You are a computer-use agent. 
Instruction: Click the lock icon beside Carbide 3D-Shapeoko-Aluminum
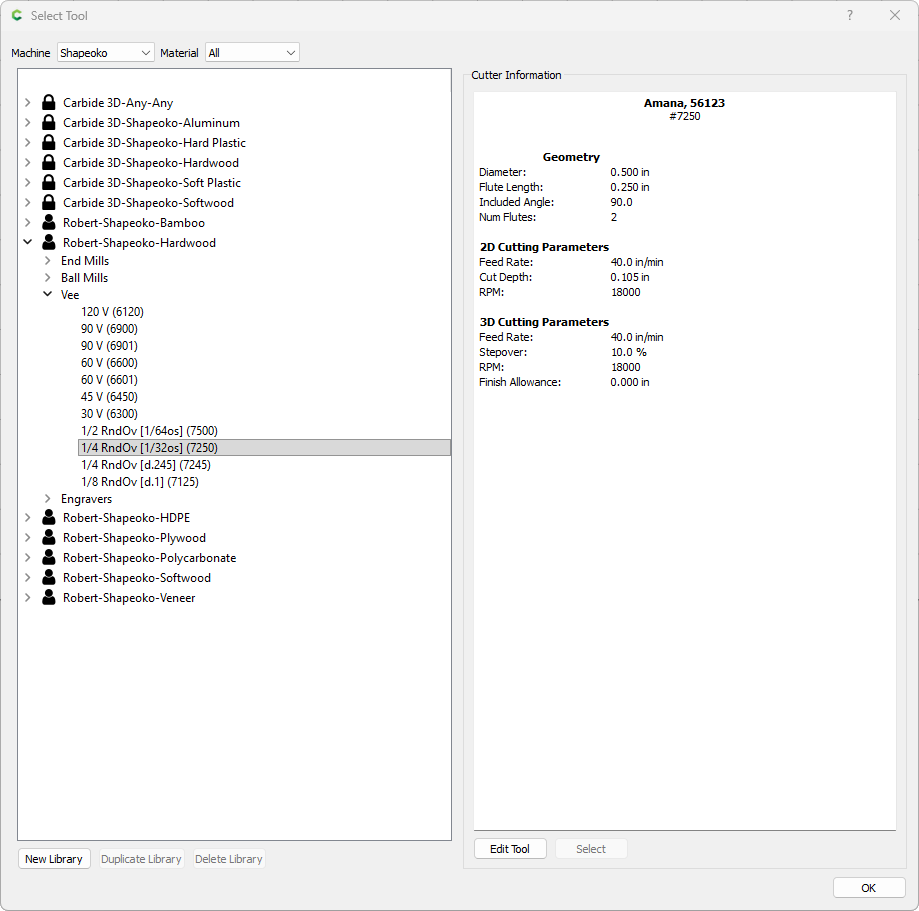click(48, 123)
